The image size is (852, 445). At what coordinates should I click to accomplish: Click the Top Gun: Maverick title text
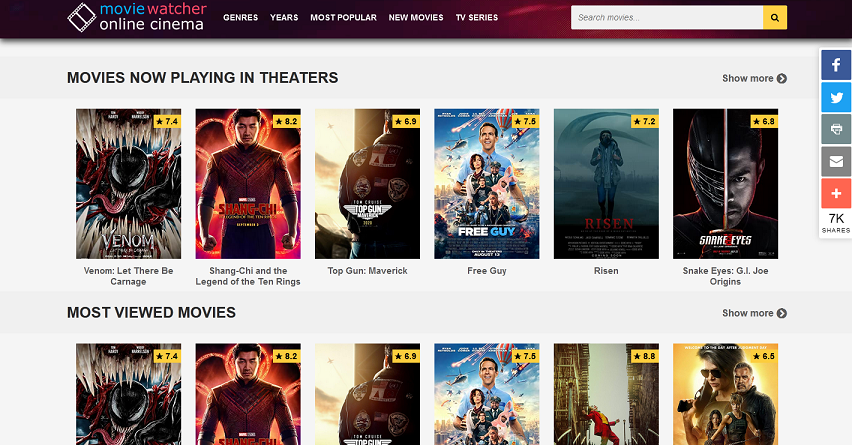[x=367, y=271]
